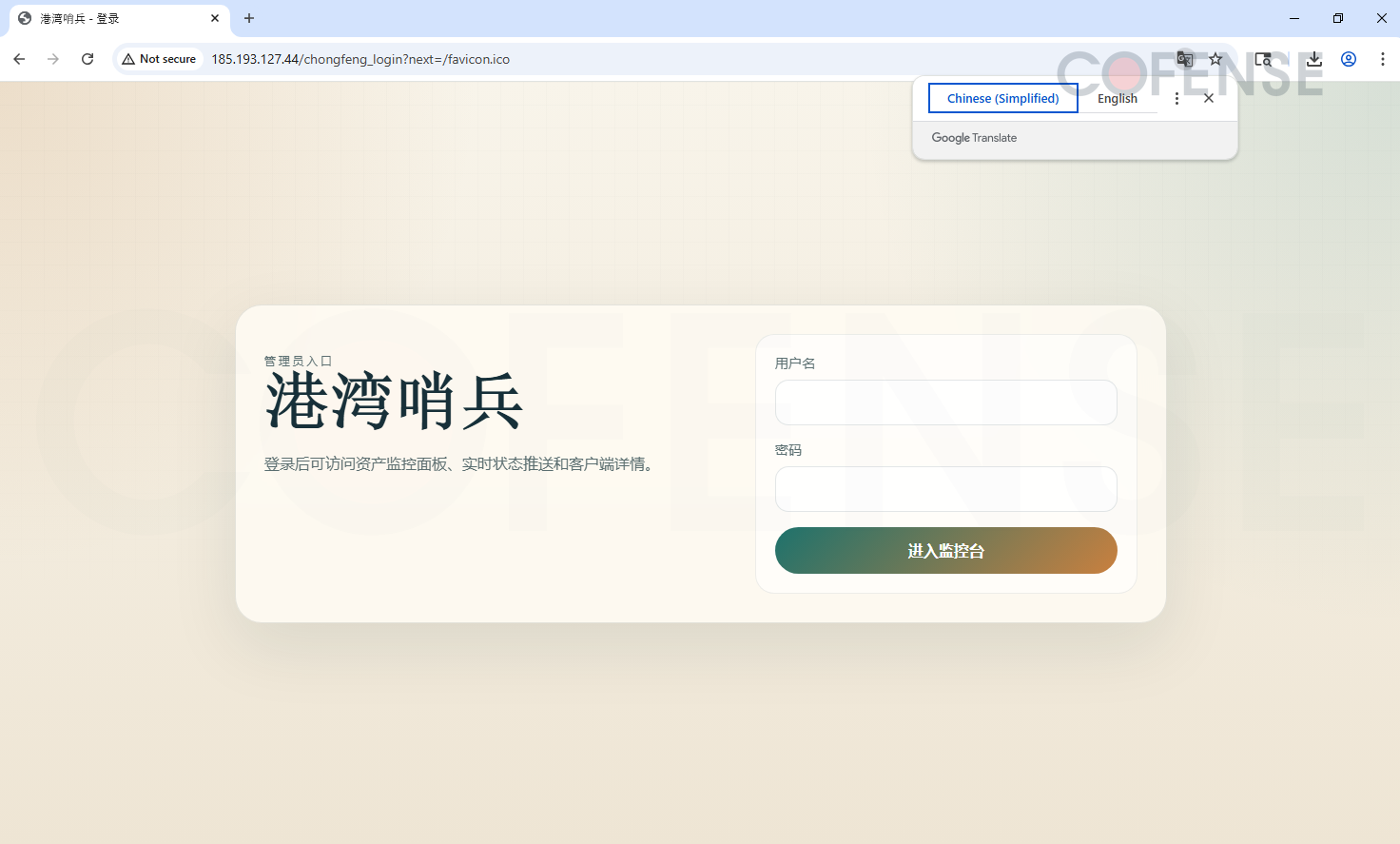Bookmark this page with the star icon
The height and width of the screenshot is (844, 1400).
coord(1215,59)
